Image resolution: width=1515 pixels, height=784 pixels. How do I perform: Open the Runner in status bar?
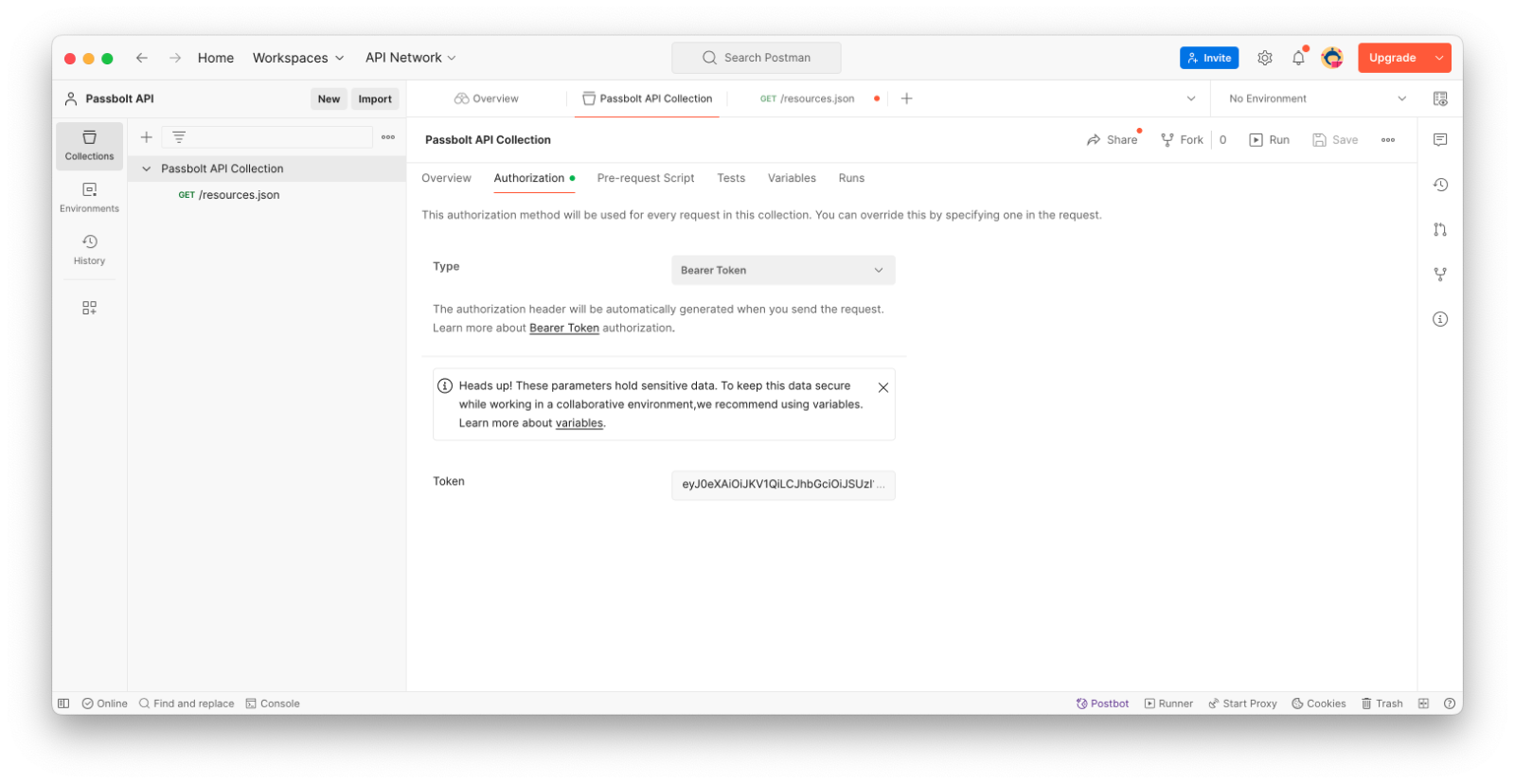click(1168, 704)
